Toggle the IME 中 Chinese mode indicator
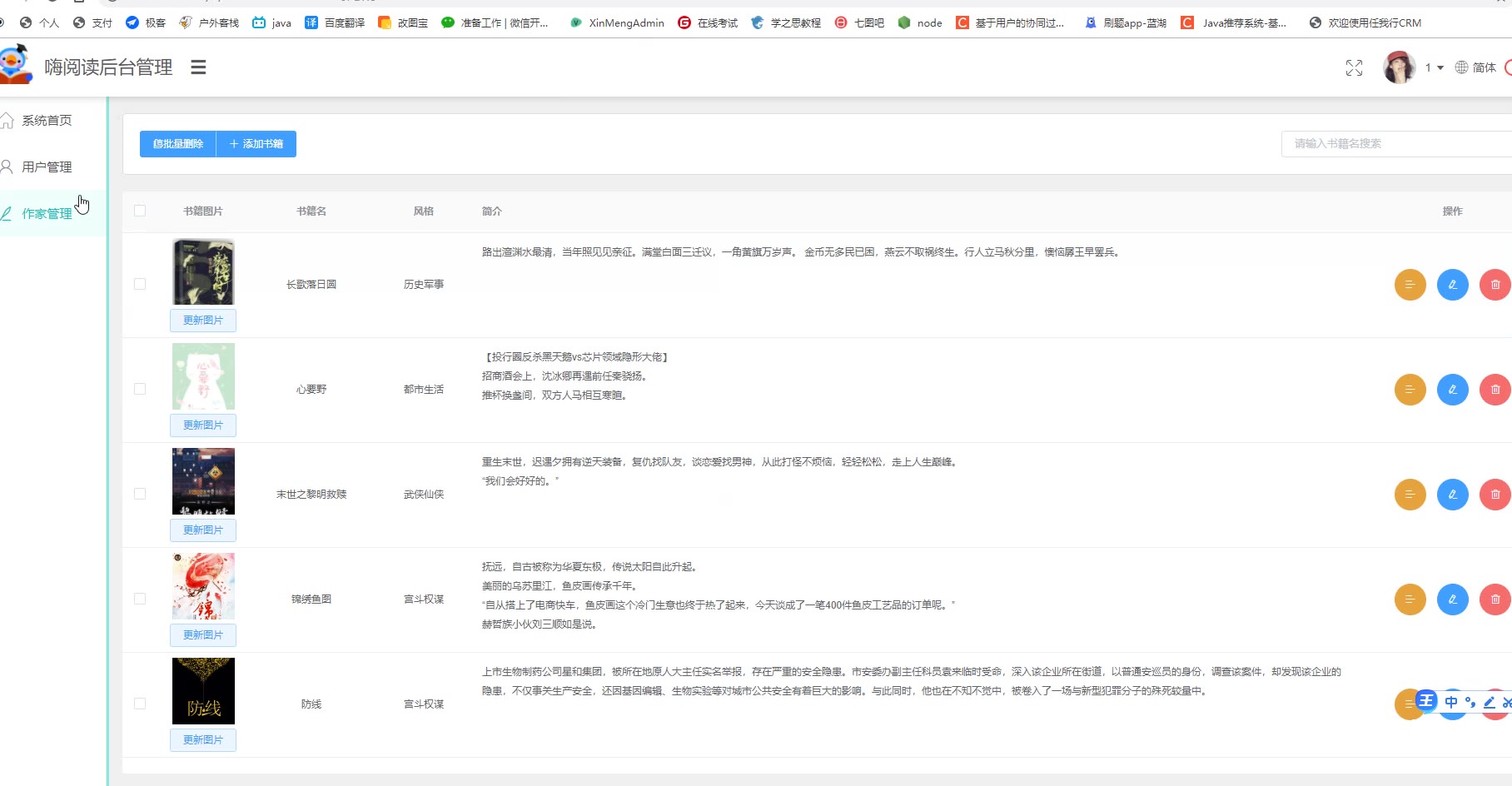 [1451, 702]
